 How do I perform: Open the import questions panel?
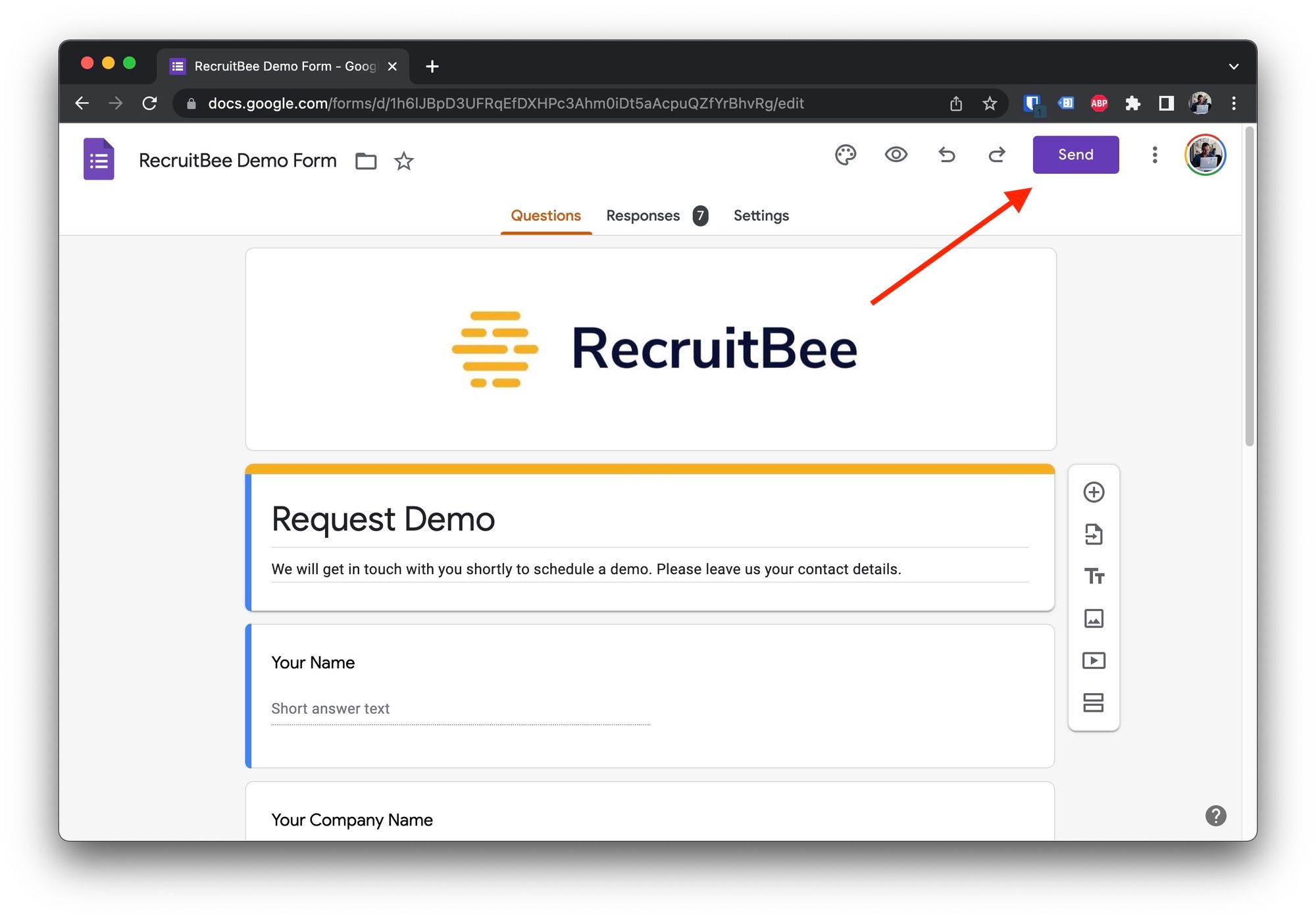[1094, 534]
